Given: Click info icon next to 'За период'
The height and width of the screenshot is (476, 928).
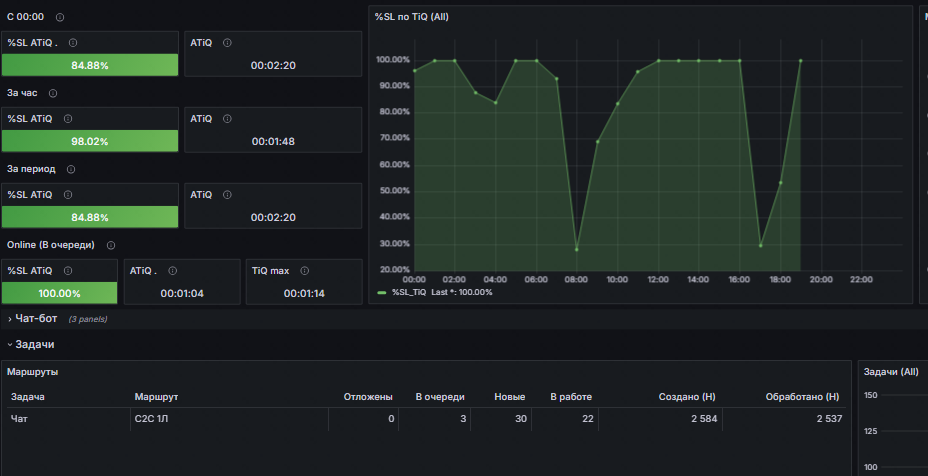Looking at the screenshot, I should tap(70, 169).
